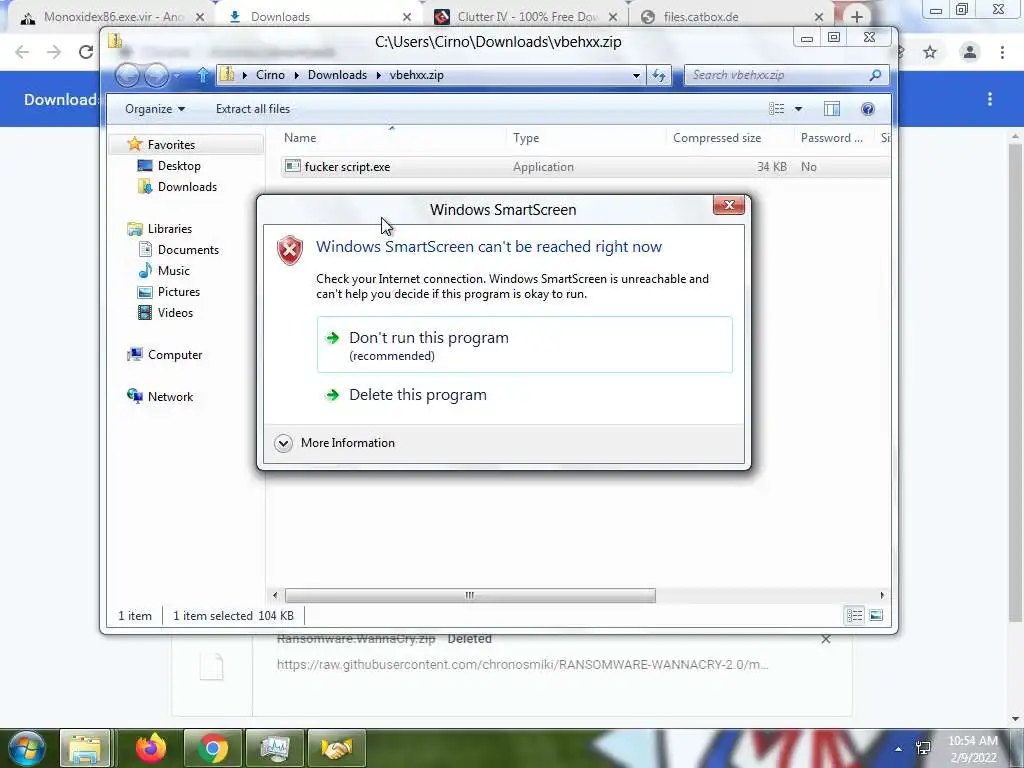Open the Downloads page three-dot menu
This screenshot has height=768, width=1024.
coord(990,99)
